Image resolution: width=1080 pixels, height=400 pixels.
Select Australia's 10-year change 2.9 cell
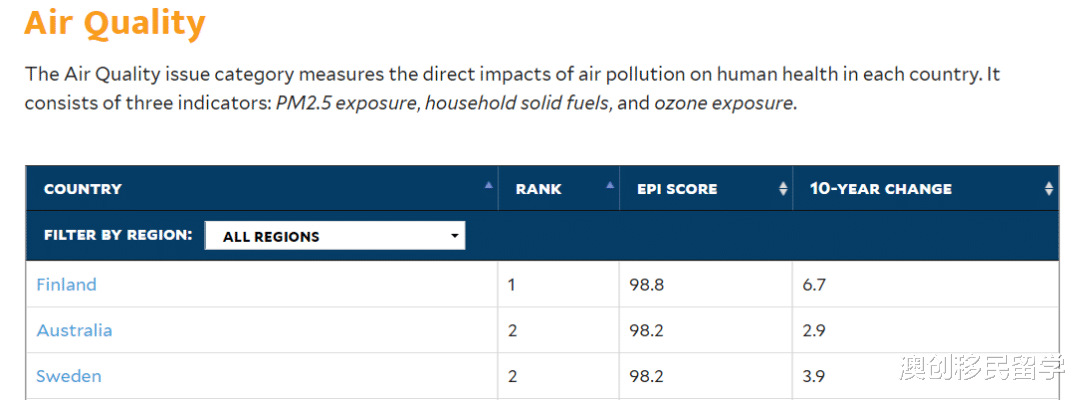click(814, 330)
